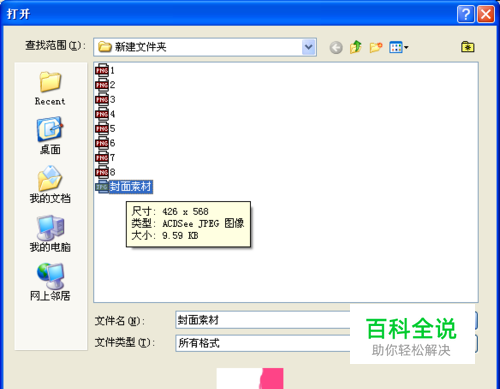
Task: Click the 文件名 input field
Action: coord(263,320)
